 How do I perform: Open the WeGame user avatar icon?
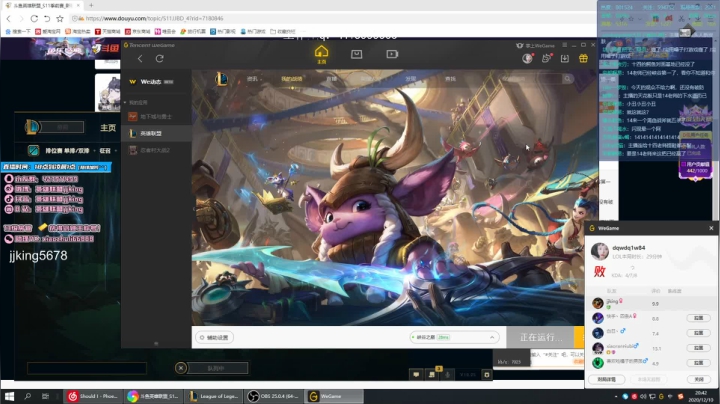pyautogui.click(x=527, y=58)
